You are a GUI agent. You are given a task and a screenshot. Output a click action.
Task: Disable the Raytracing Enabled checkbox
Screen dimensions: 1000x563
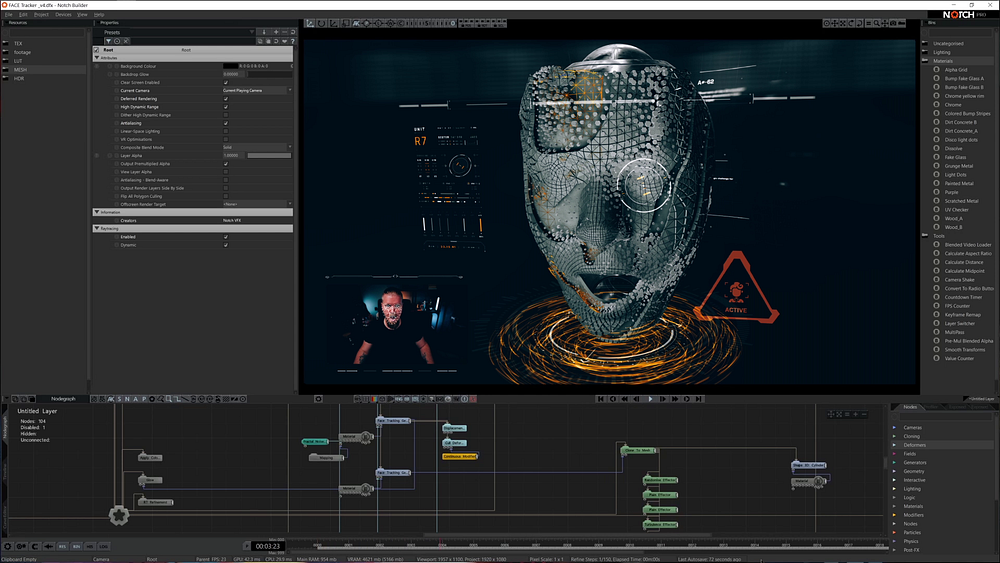[226, 237]
